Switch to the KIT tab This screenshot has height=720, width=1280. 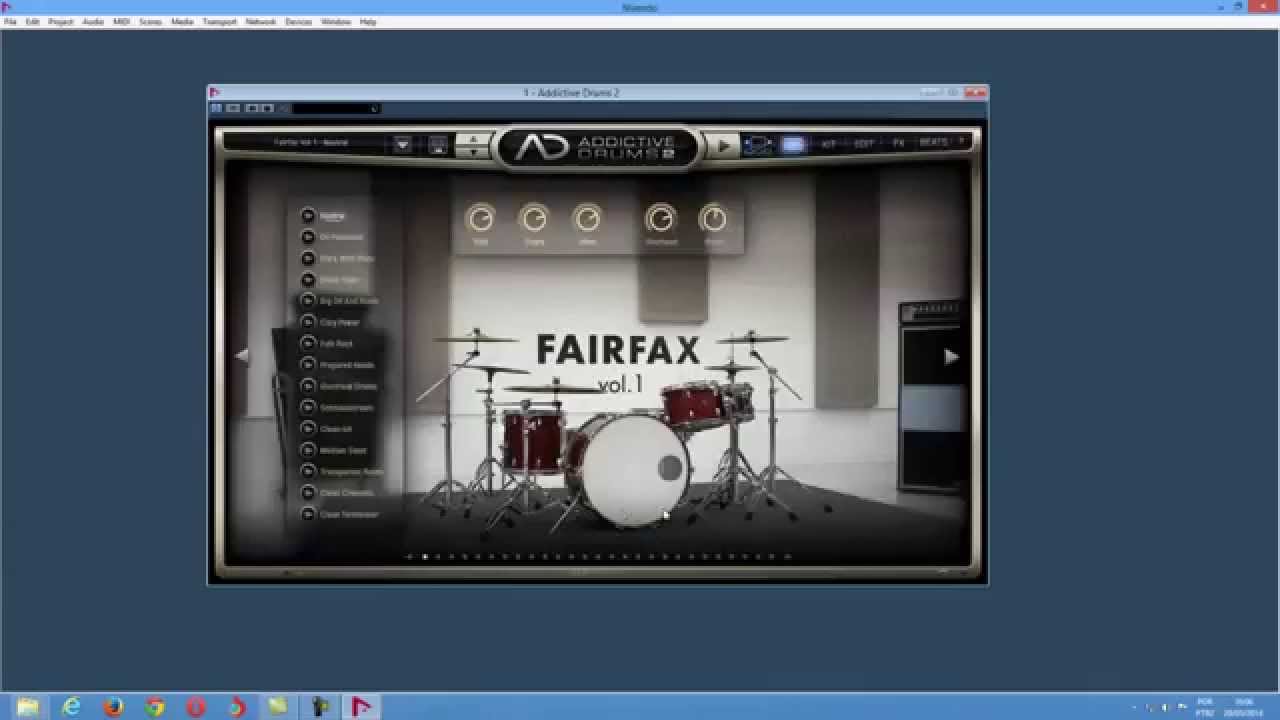pos(828,144)
